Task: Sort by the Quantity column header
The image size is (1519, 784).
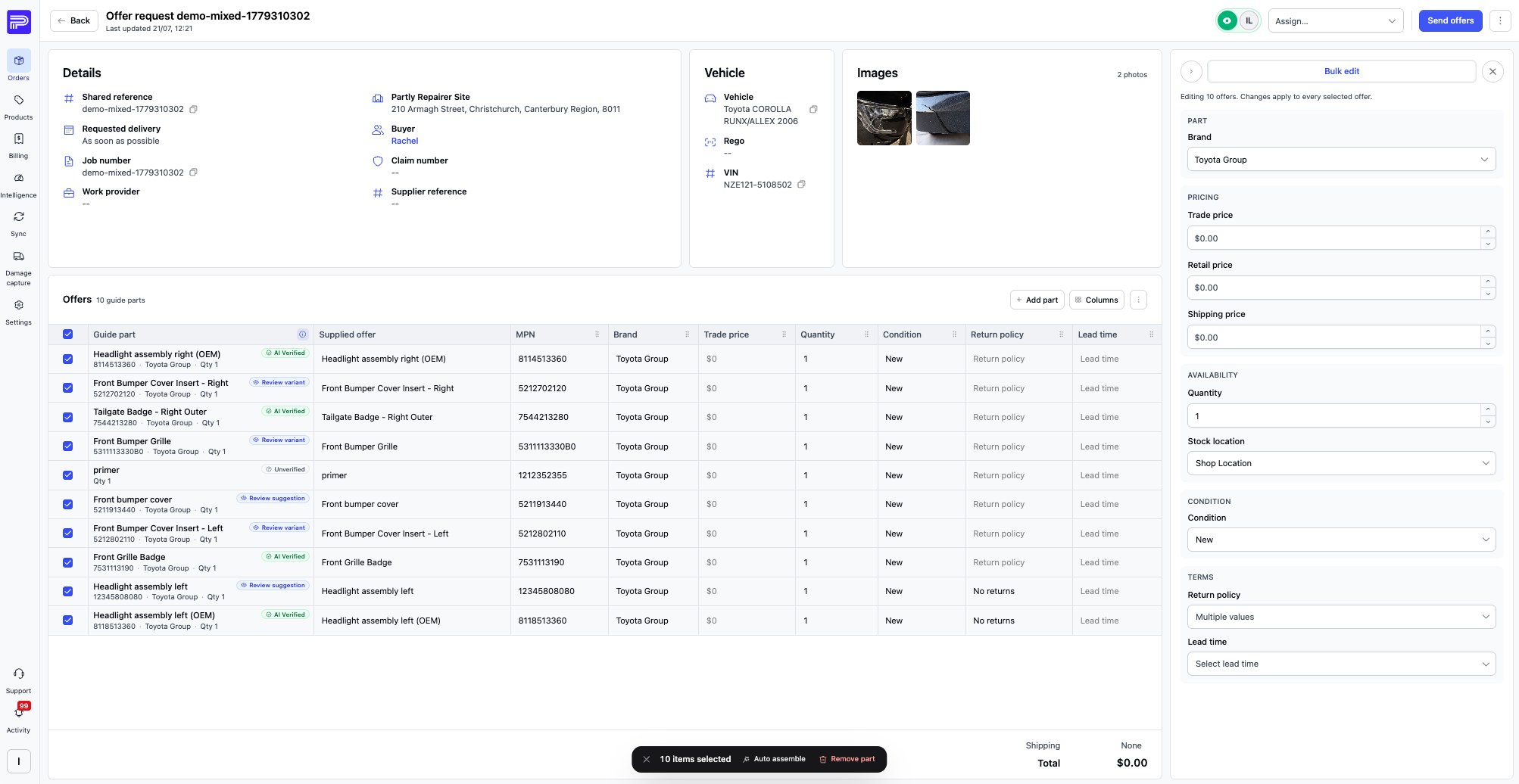Action: (x=818, y=334)
